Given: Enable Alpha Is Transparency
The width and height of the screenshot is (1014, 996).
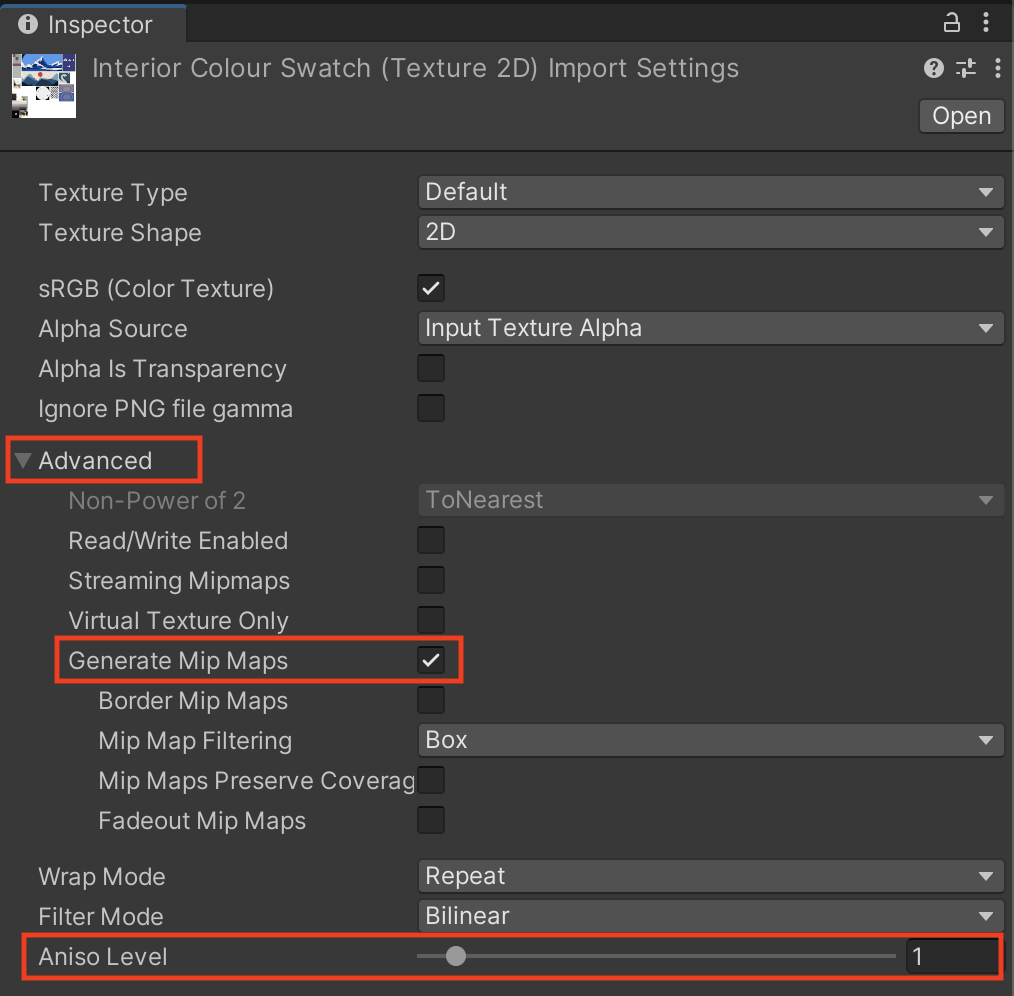Looking at the screenshot, I should [x=431, y=369].
